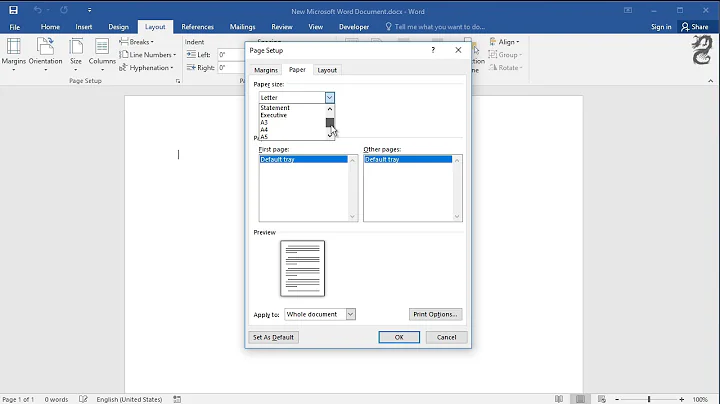This screenshot has height=404, width=720.
Task: Switch to the Mailings ribbon tab
Action: coord(242,27)
